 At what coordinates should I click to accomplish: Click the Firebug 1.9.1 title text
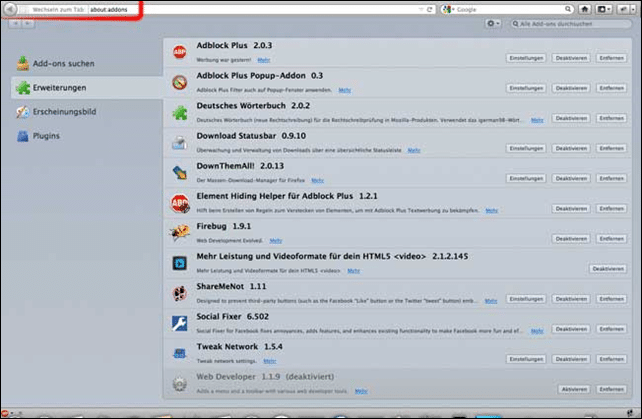pyautogui.click(x=224, y=226)
